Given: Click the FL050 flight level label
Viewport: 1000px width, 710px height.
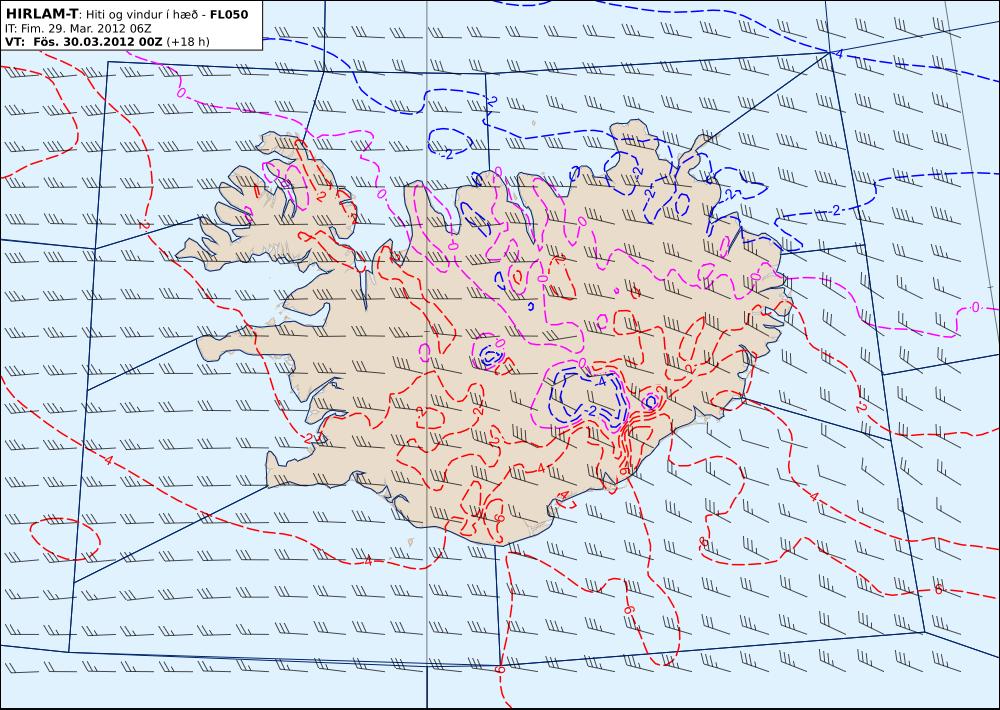Looking at the screenshot, I should point(228,14).
